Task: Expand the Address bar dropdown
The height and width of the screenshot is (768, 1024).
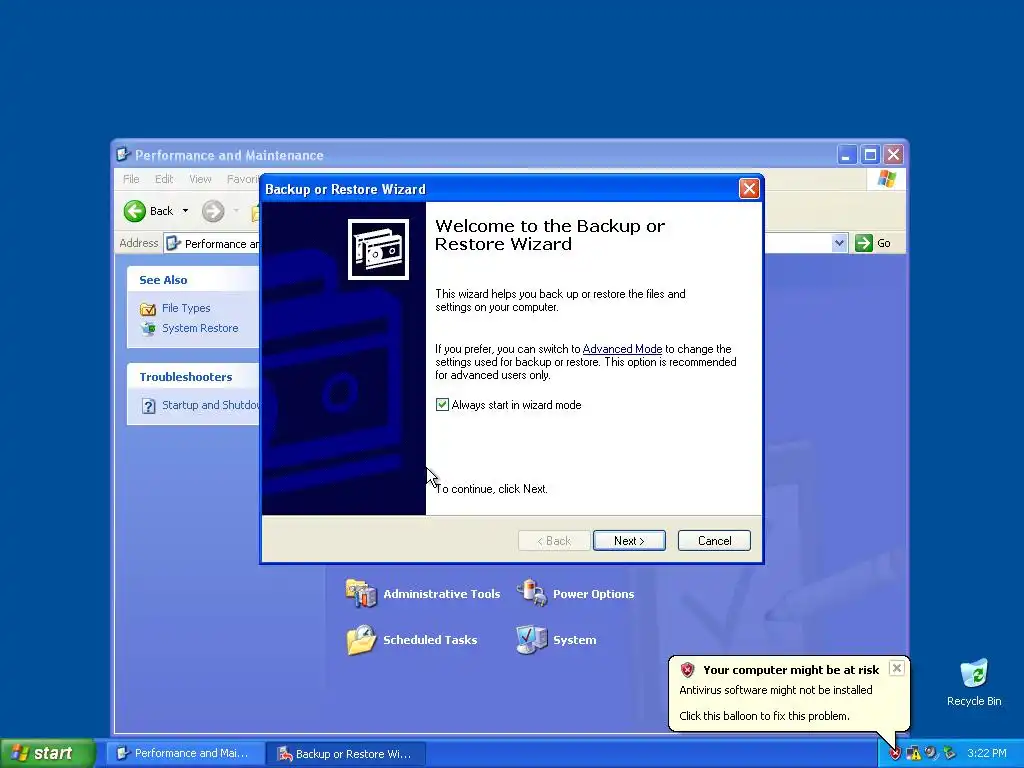Action: [839, 244]
